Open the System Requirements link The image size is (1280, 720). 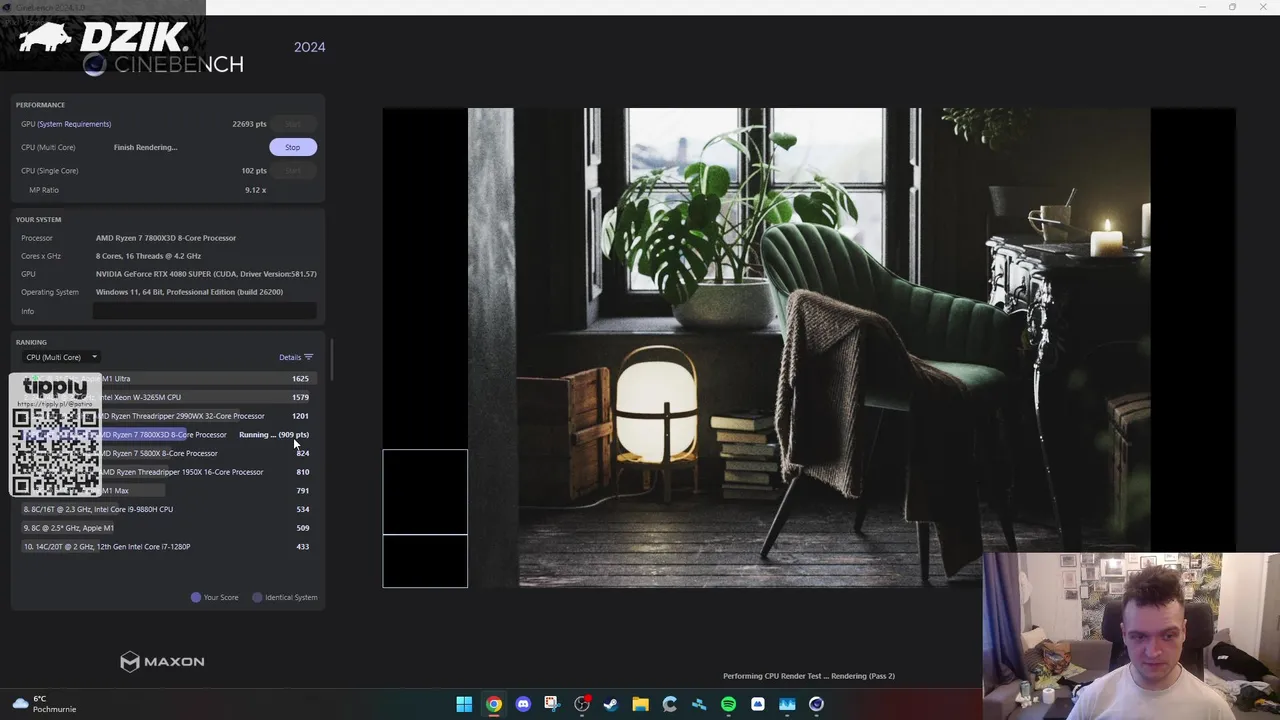click(x=74, y=124)
